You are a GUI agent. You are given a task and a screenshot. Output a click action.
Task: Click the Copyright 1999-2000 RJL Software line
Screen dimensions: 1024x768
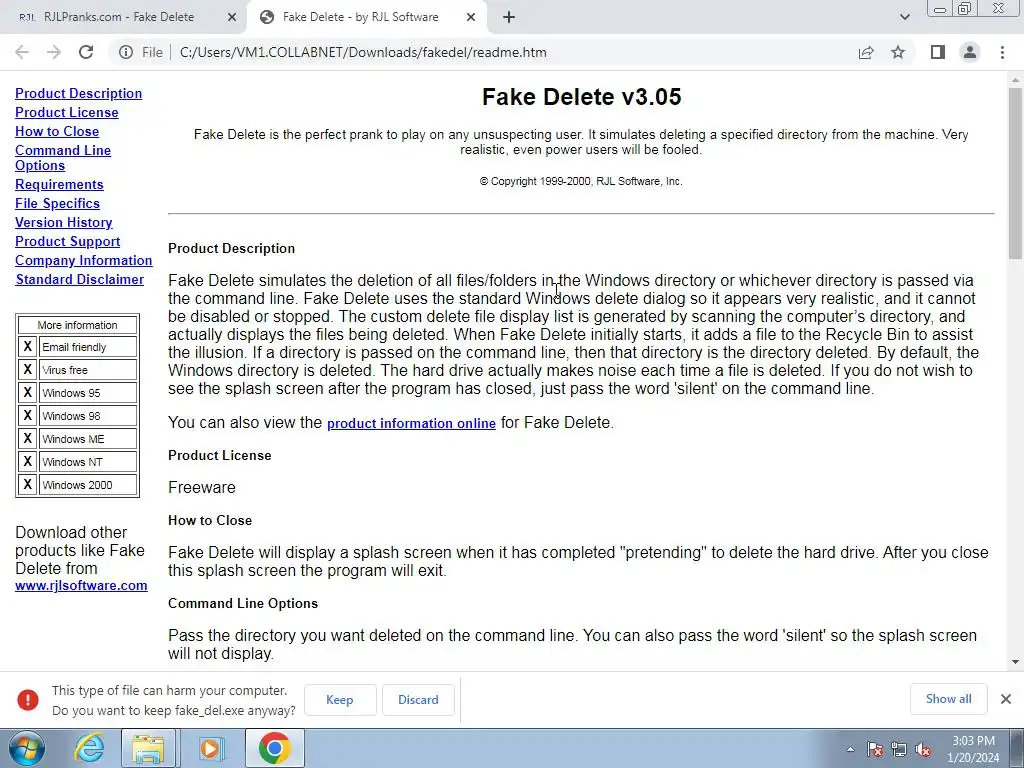coord(581,182)
